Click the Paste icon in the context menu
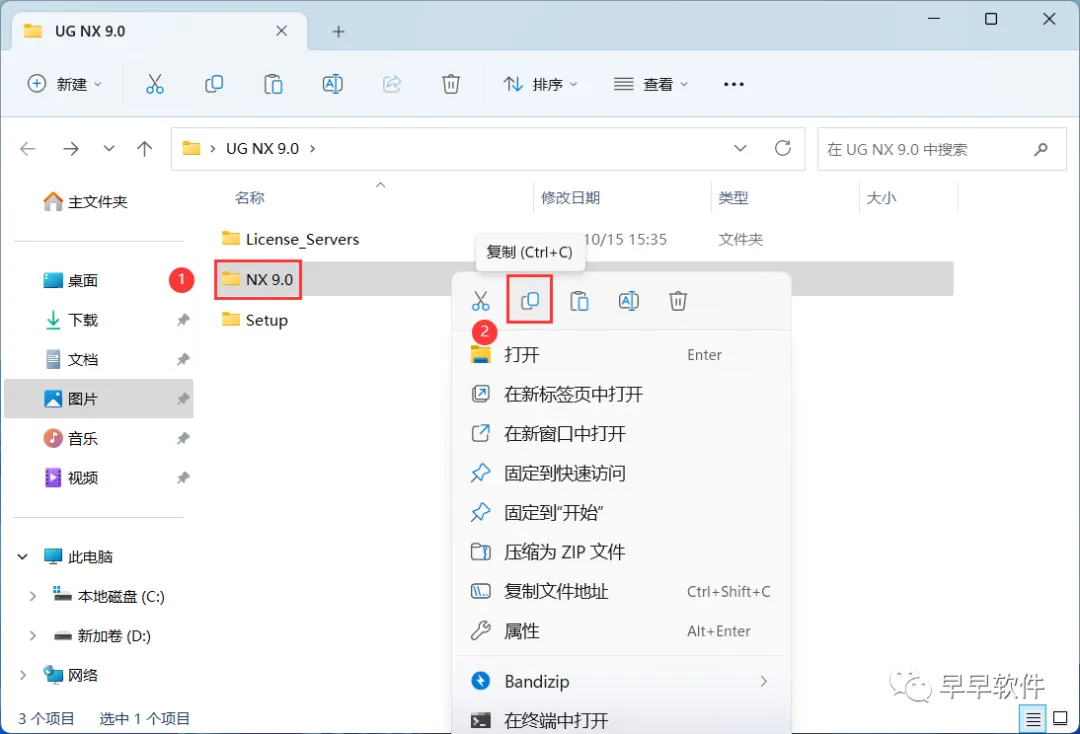This screenshot has height=734, width=1080. click(x=579, y=301)
